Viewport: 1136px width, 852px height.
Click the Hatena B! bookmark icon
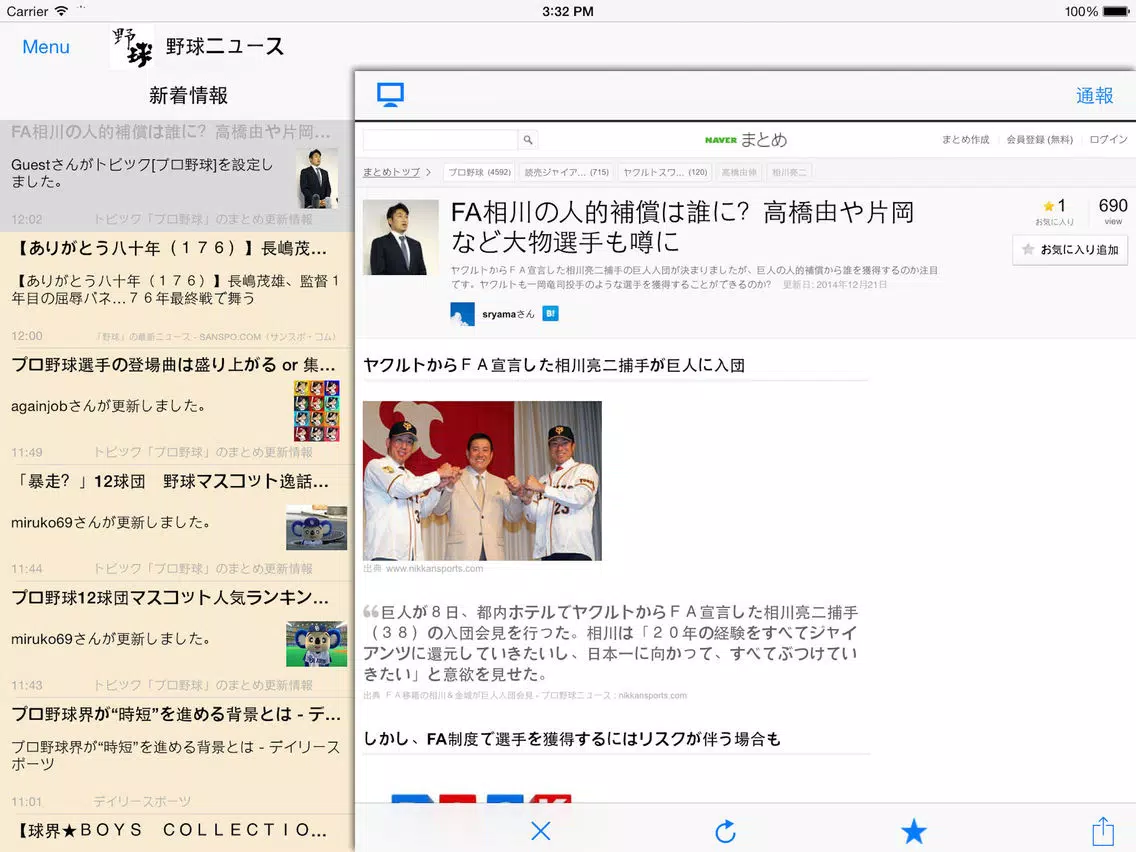(x=551, y=314)
